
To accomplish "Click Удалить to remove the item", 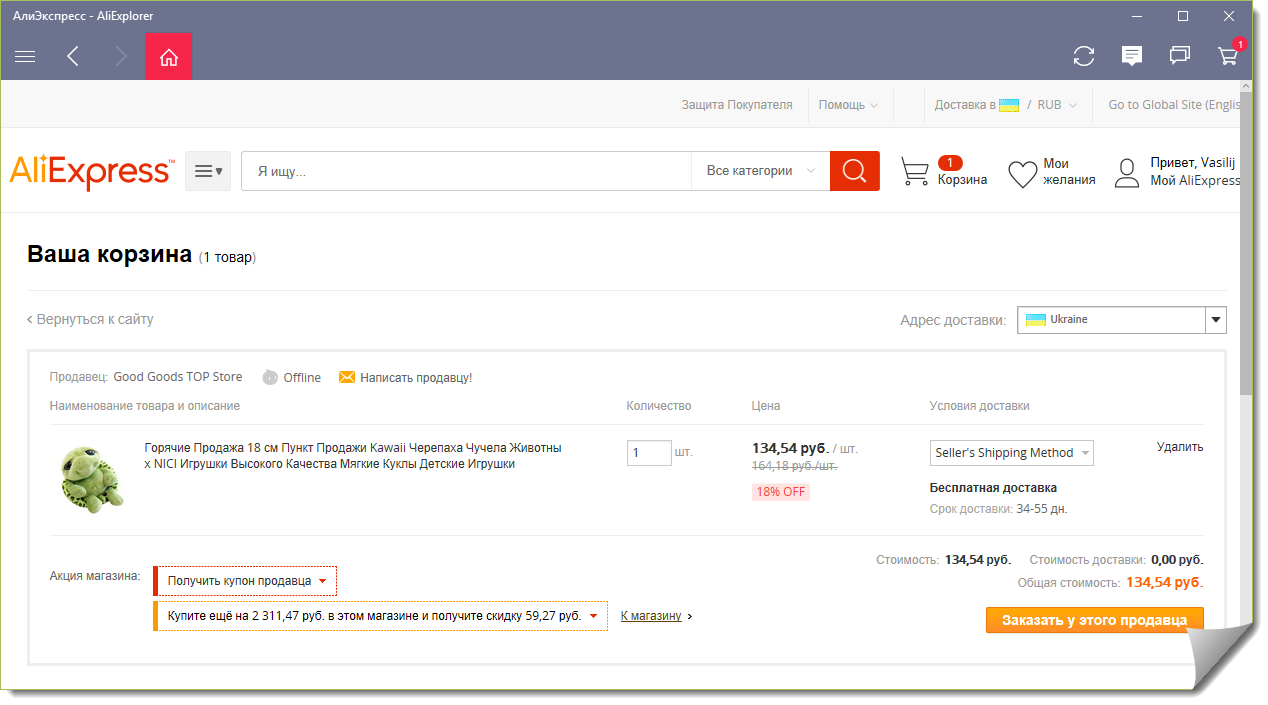I will 1179,447.
